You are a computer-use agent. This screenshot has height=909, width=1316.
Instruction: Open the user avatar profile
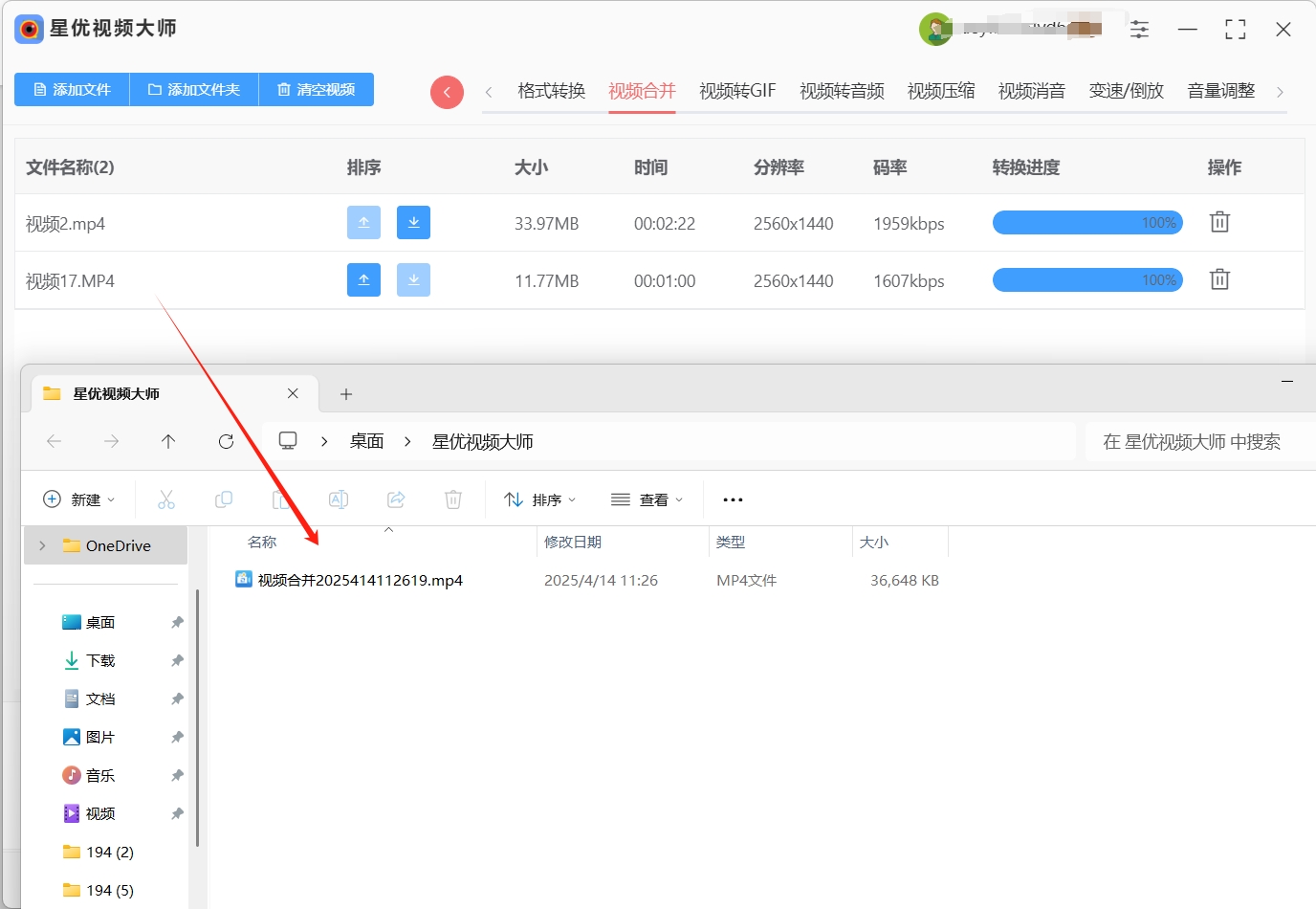[x=935, y=30]
